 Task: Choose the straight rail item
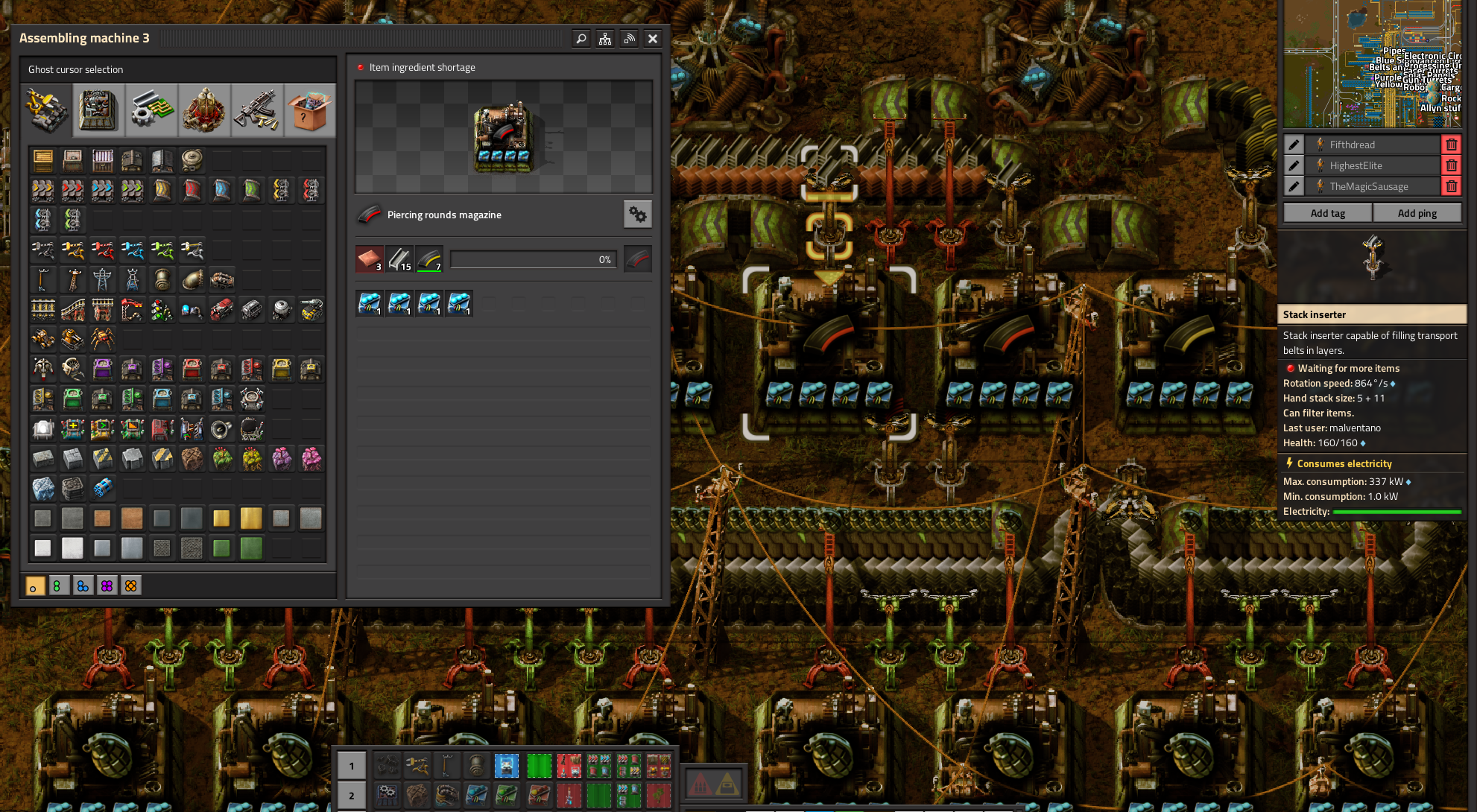tap(43, 309)
